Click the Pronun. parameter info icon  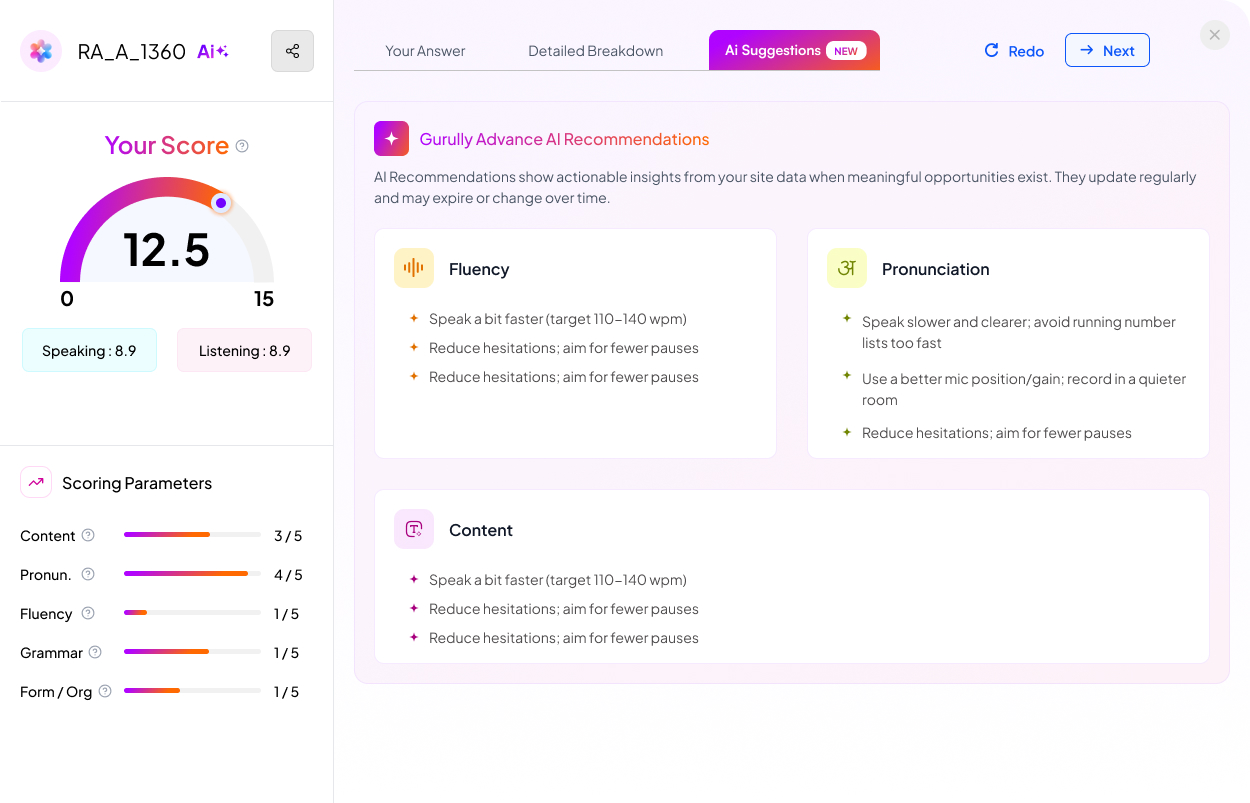click(x=88, y=574)
